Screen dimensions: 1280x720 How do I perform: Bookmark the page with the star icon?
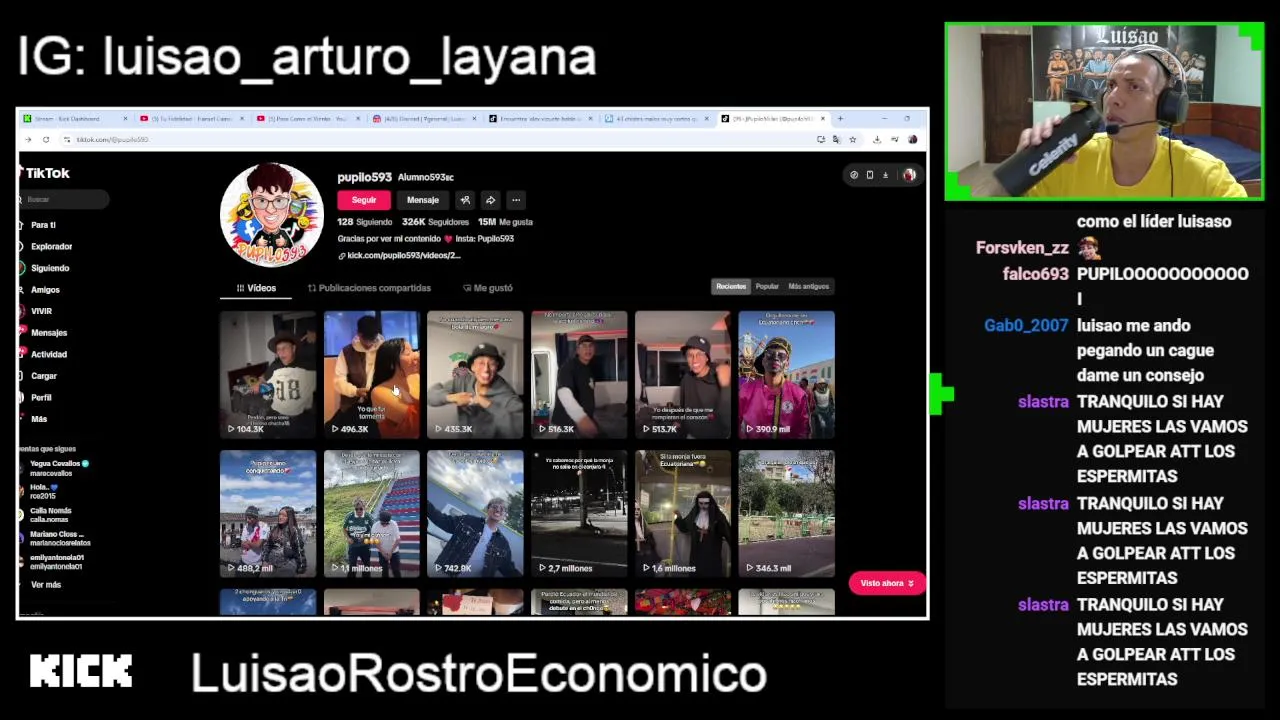pyautogui.click(x=852, y=139)
